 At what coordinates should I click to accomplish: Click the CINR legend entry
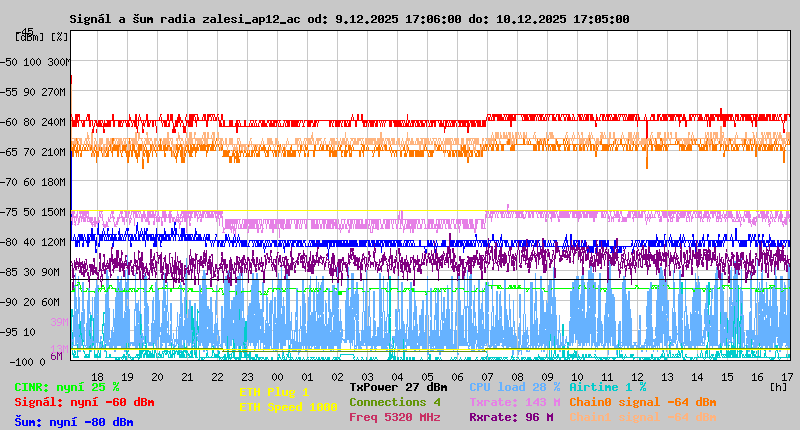click(67, 387)
